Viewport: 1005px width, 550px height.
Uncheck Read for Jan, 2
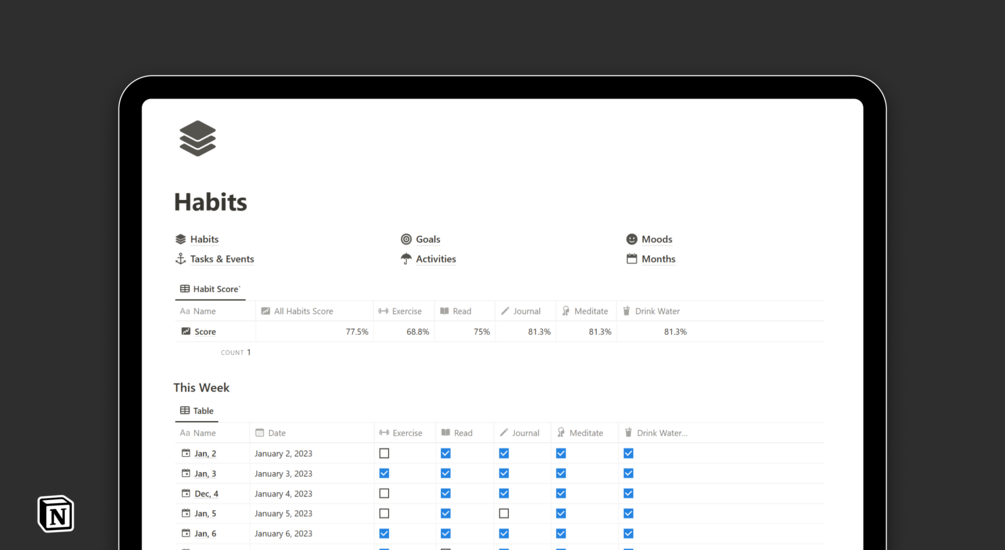(445, 453)
